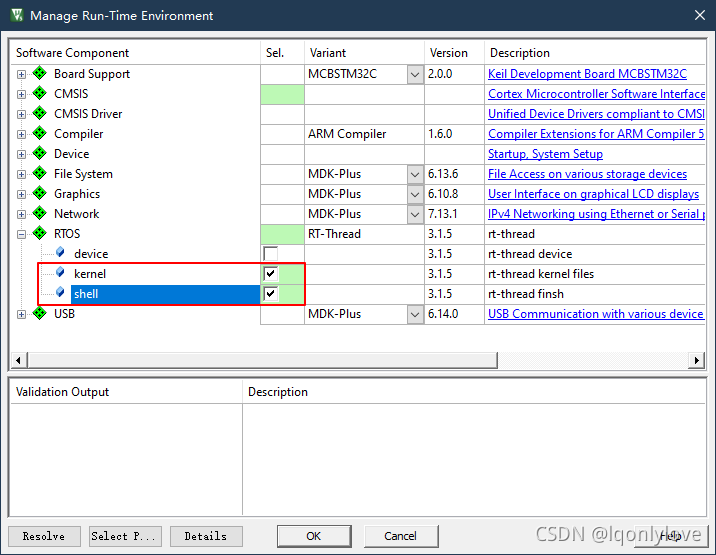Viewport: 716px width, 555px height.
Task: Click the Graphics green diamond icon
Action: coord(40,194)
